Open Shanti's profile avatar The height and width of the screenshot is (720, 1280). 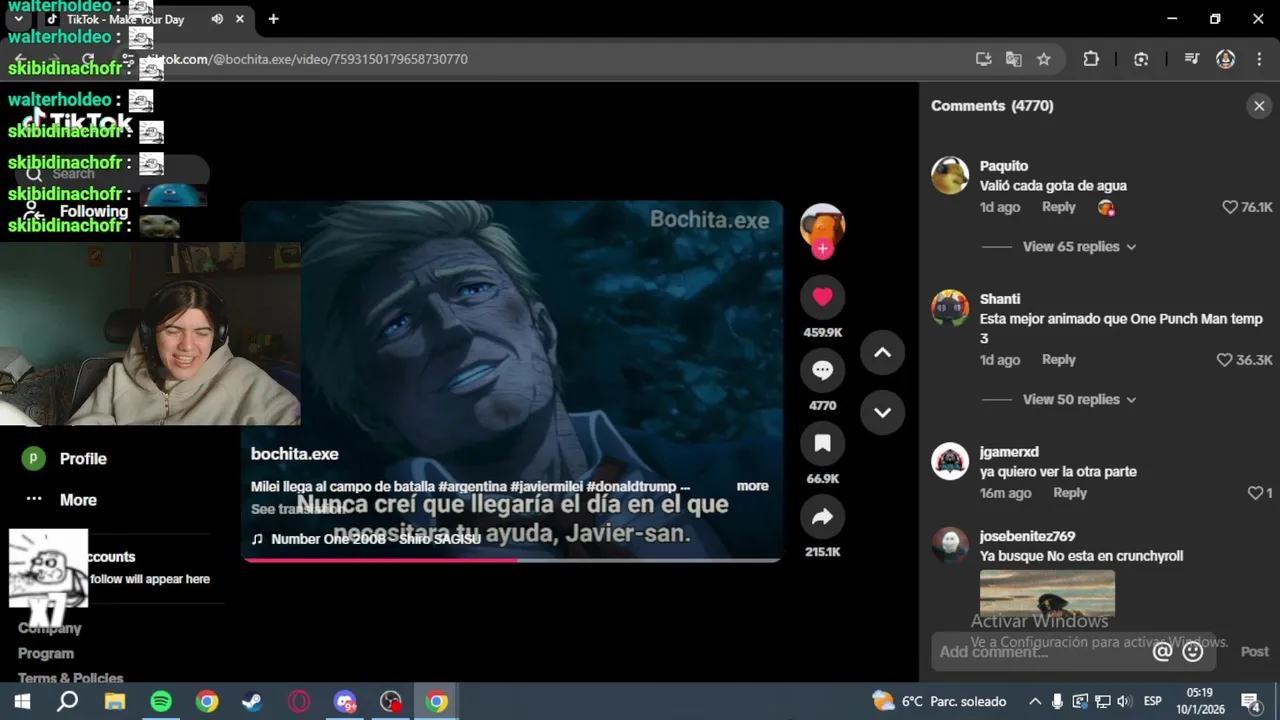[950, 308]
